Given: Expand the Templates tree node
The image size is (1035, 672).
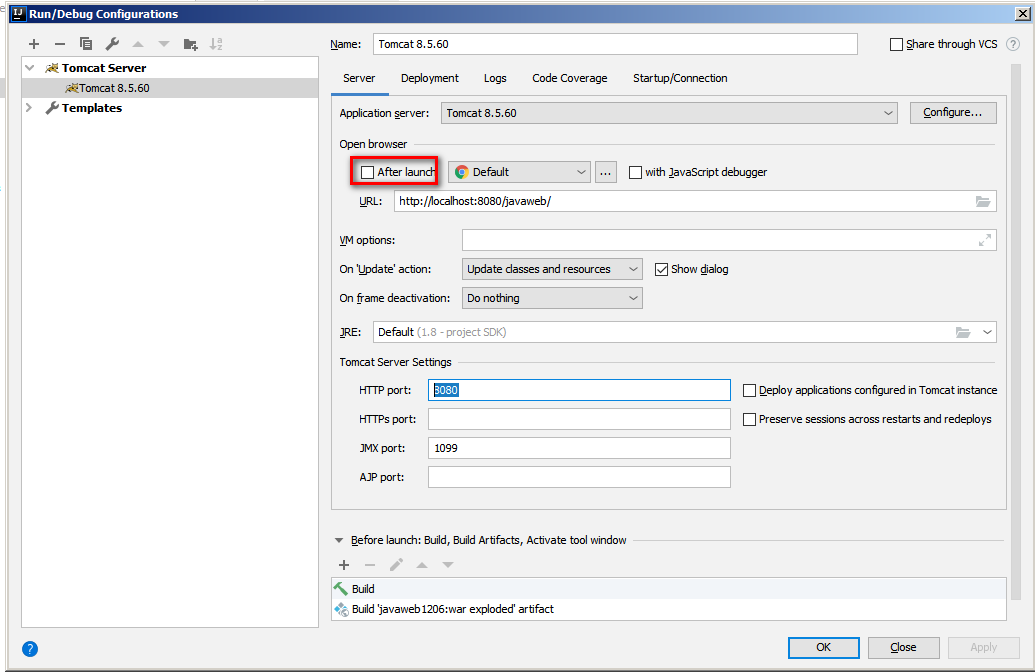Looking at the screenshot, I should (x=29, y=108).
